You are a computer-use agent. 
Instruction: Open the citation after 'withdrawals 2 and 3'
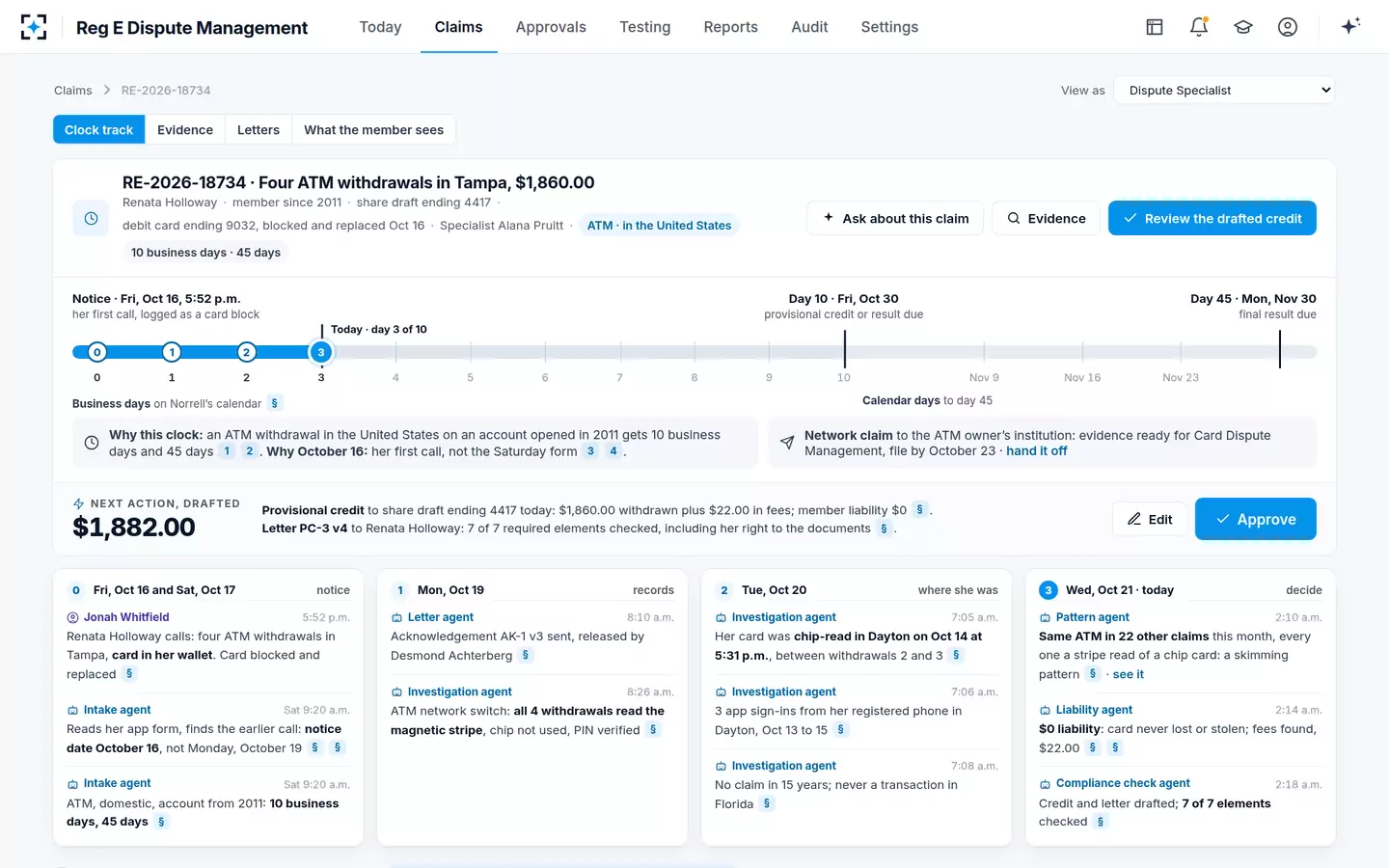pyautogui.click(x=956, y=656)
